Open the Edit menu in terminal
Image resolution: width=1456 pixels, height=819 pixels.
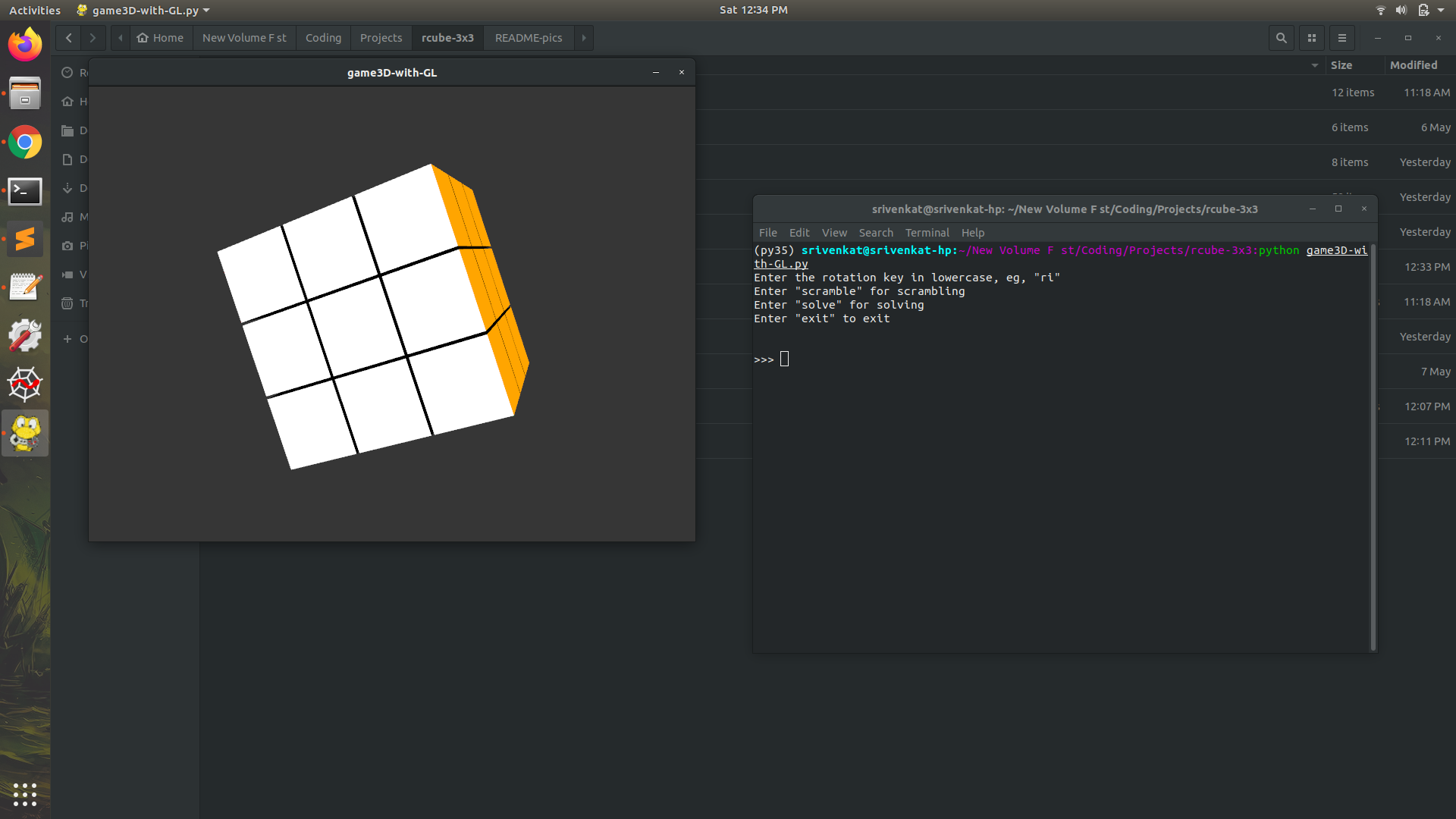799,233
